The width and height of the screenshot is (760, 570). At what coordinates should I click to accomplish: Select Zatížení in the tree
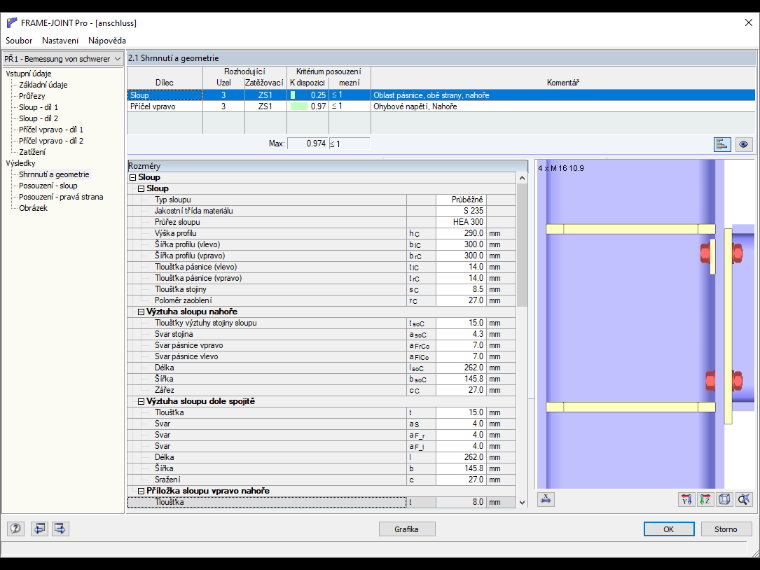(32, 152)
